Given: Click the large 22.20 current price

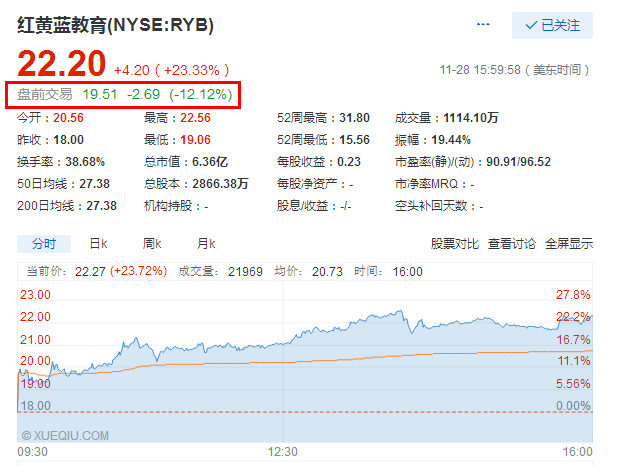Looking at the screenshot, I should (62, 64).
